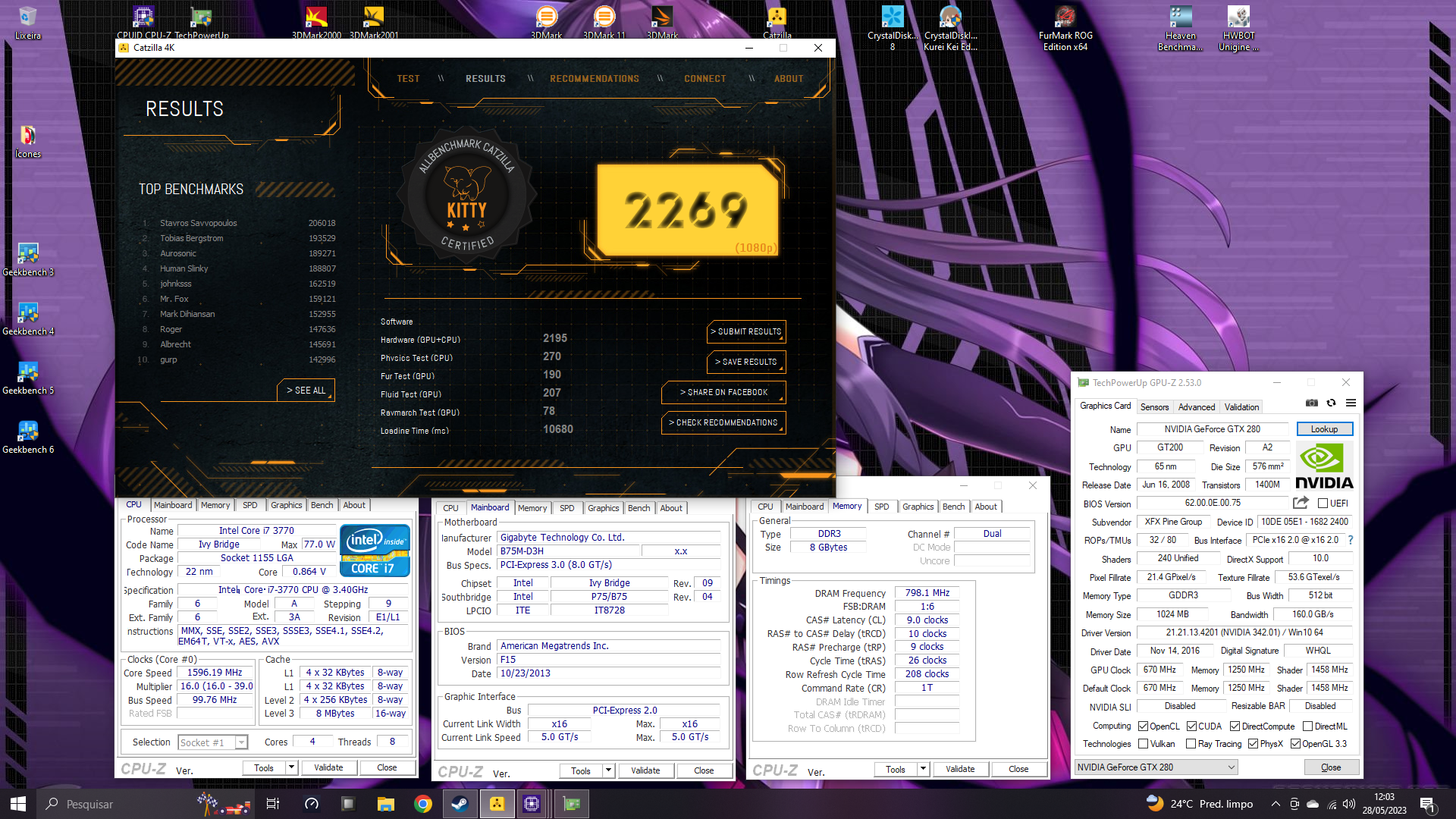
Task: Open the Bench tab in CPU-Z CPU window
Action: tap(322, 505)
